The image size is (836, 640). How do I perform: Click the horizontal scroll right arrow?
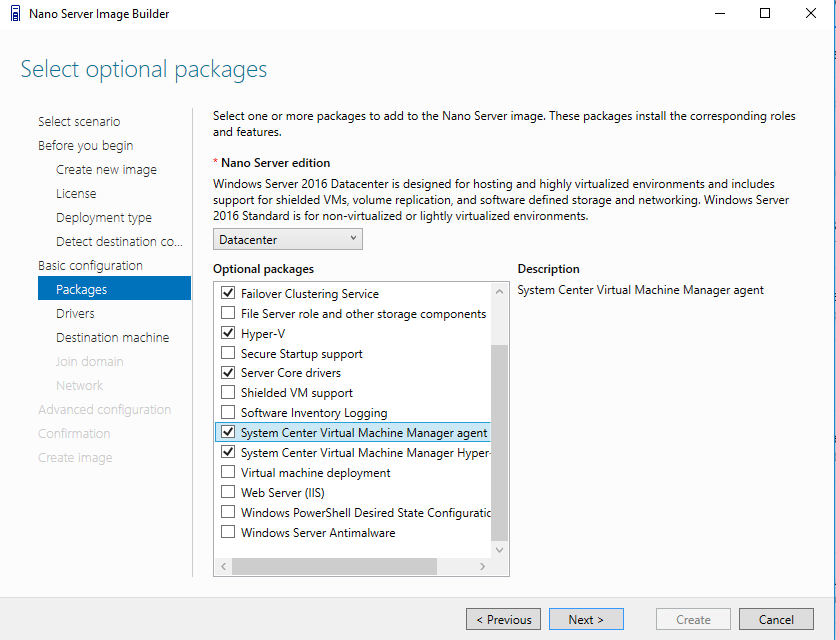click(x=482, y=566)
